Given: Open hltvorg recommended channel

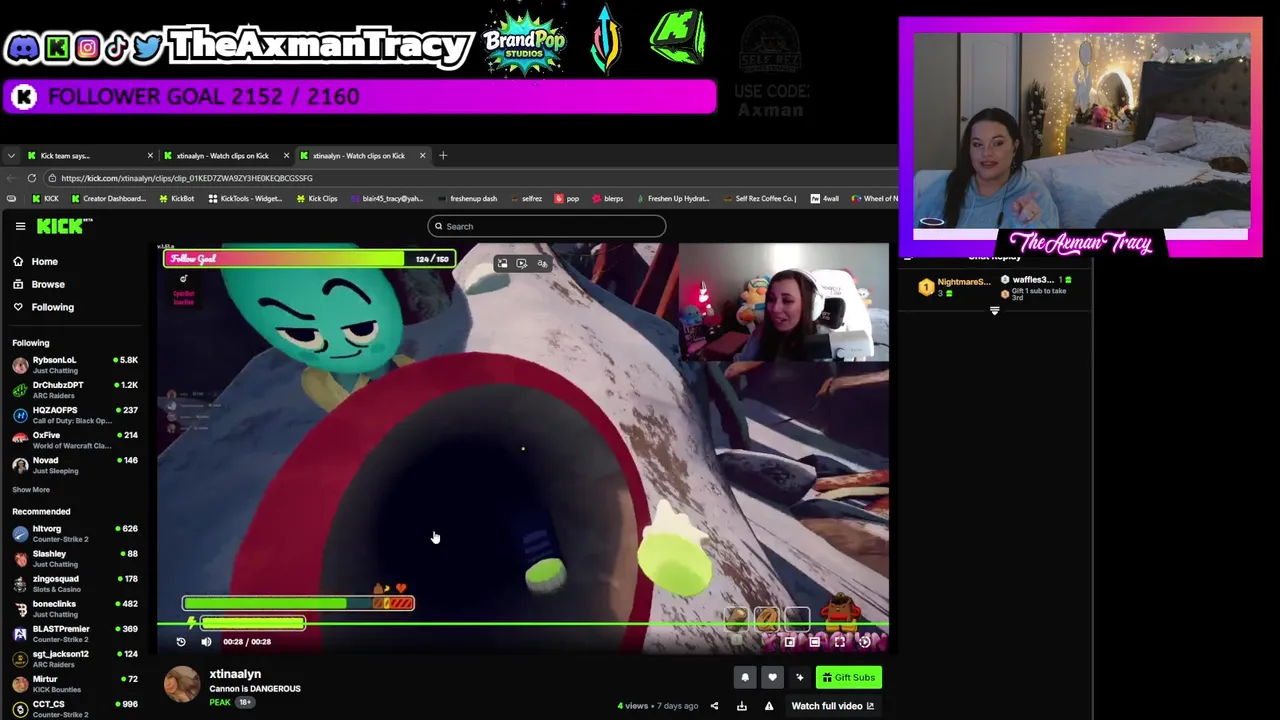Looking at the screenshot, I should point(75,533).
